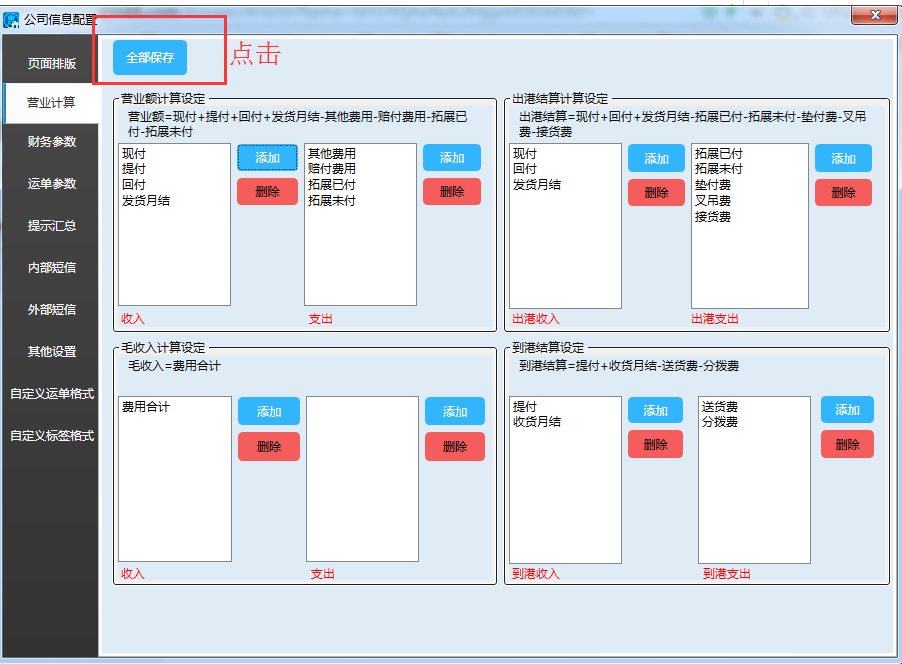Select 赔付费用 in 营业额 expense list
Screen dimensions: 902x664
click(331, 170)
